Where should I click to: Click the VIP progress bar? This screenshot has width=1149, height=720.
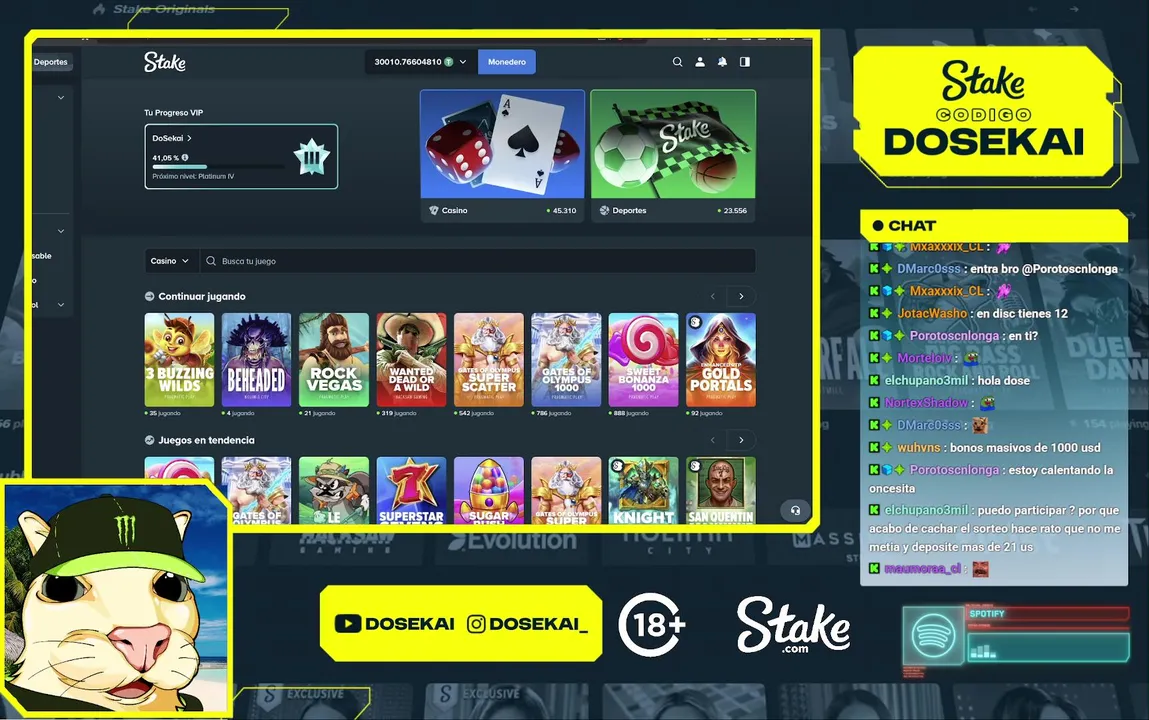[218, 167]
